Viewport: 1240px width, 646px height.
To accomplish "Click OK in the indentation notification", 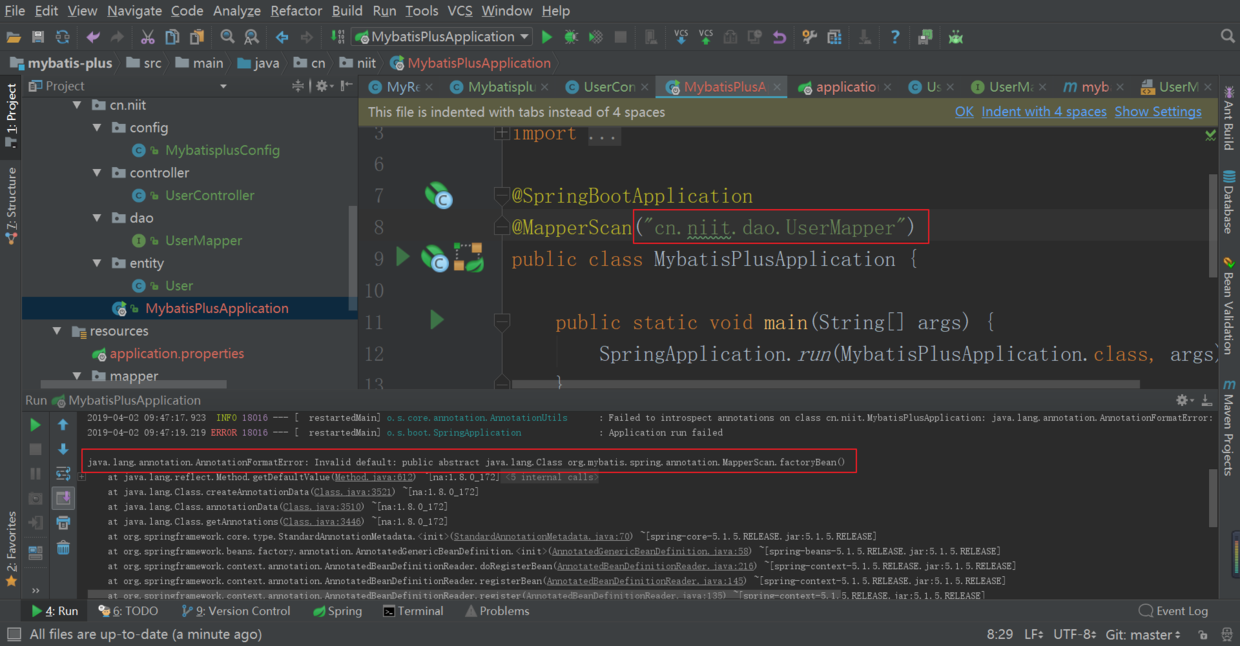I will 964,112.
